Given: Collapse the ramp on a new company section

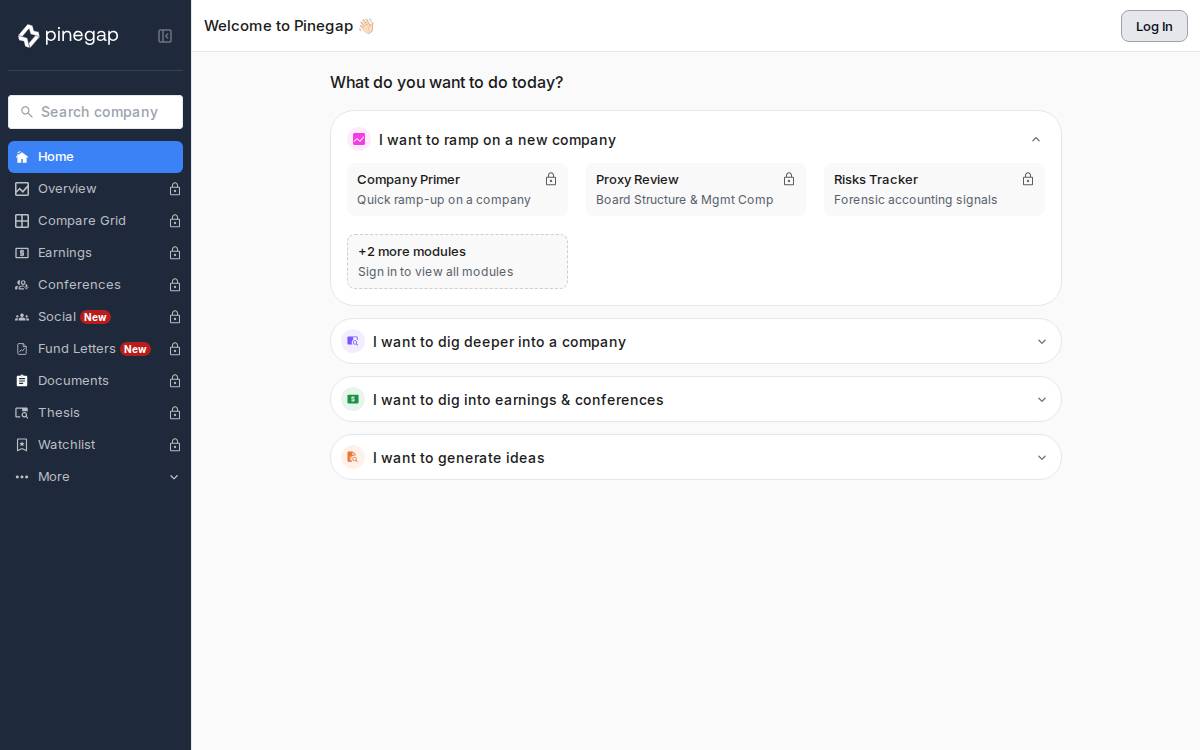Looking at the screenshot, I should pyautogui.click(x=1036, y=140).
